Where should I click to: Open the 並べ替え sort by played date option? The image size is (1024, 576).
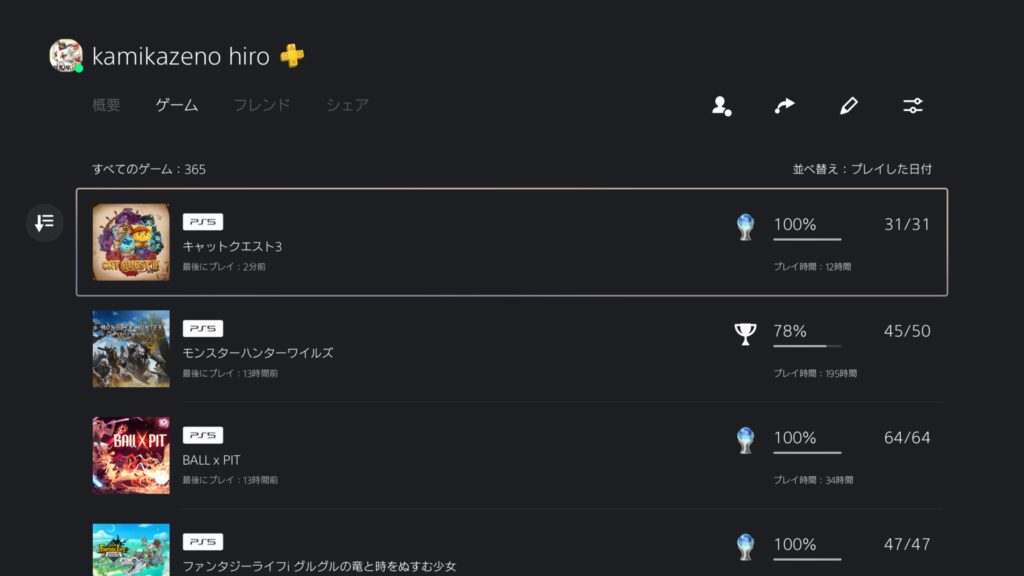tap(865, 169)
